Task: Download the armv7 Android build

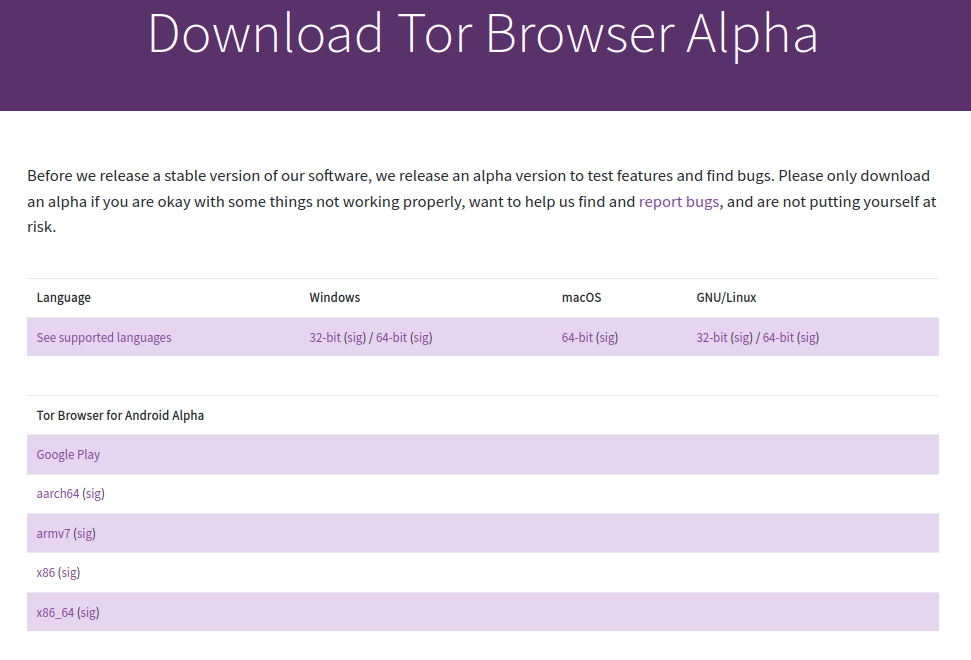Action: click(x=52, y=533)
